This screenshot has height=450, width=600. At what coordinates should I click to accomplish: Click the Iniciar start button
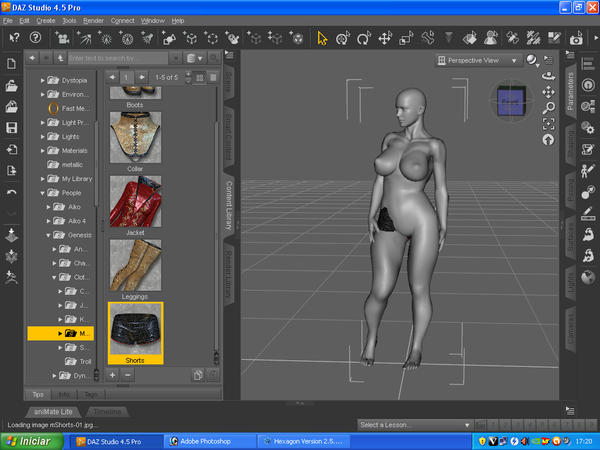(31, 442)
